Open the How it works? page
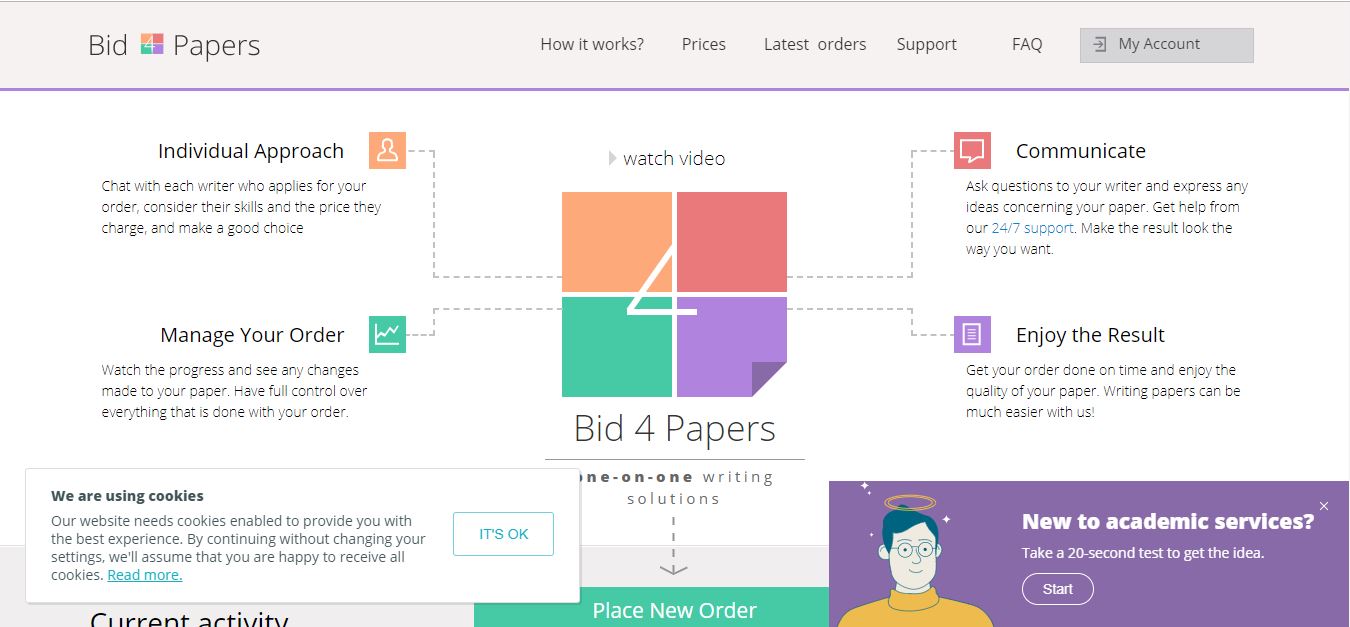The image size is (1350, 627). pos(592,44)
